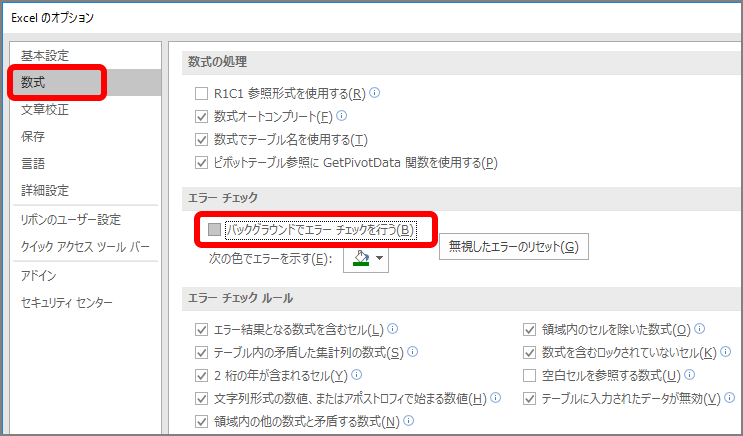Open the 言語 options page
This screenshot has height=436, width=743.
(x=33, y=164)
